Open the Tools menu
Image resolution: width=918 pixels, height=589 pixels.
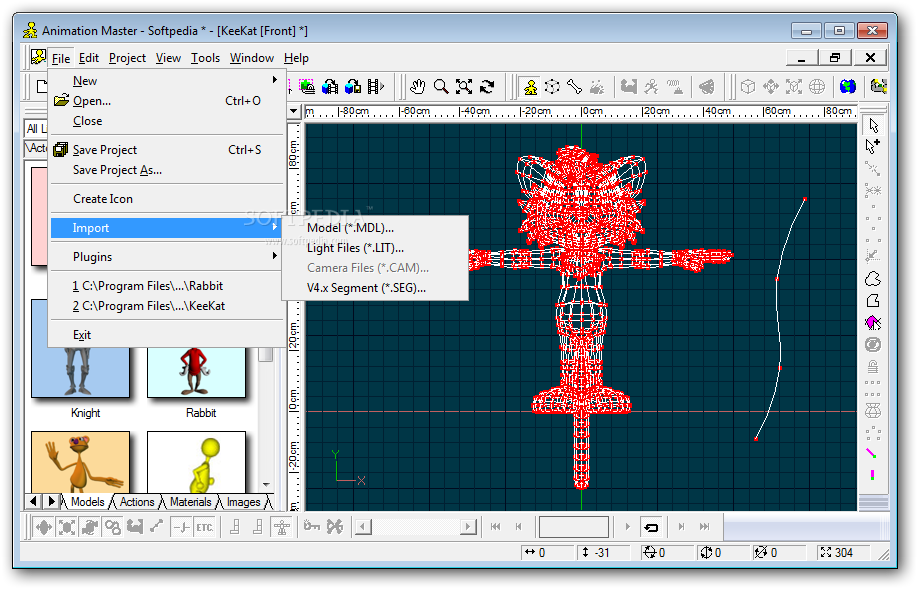tap(205, 58)
